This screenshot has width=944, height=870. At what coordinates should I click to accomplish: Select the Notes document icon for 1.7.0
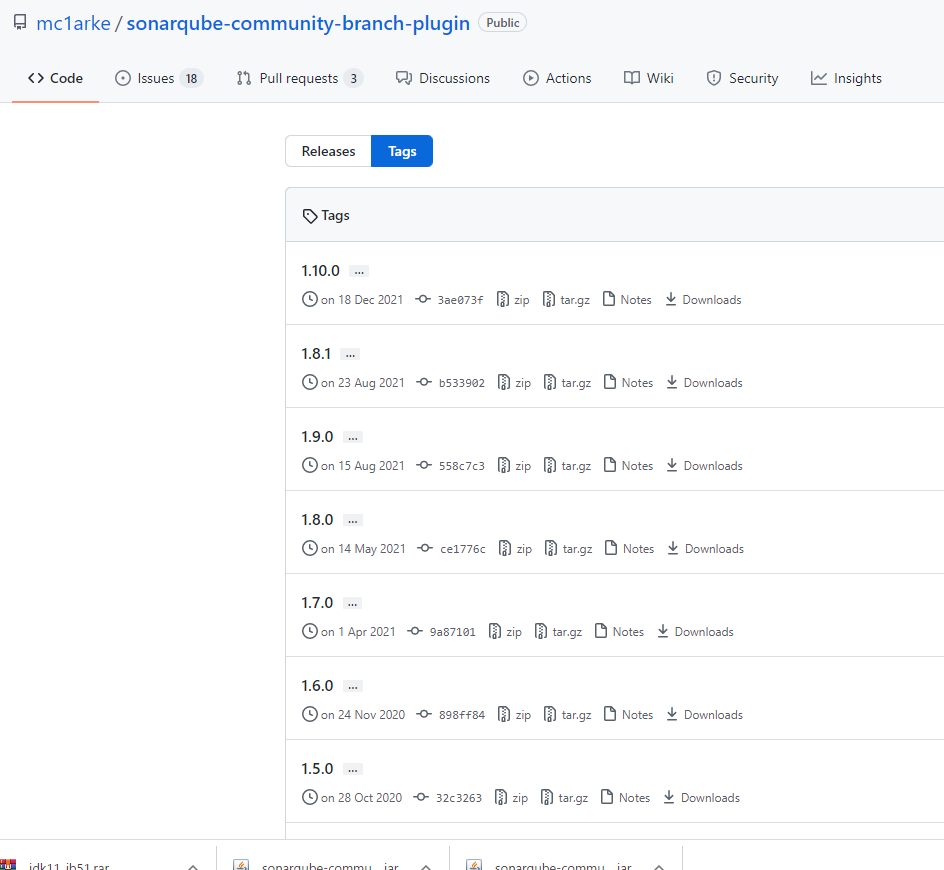(601, 631)
